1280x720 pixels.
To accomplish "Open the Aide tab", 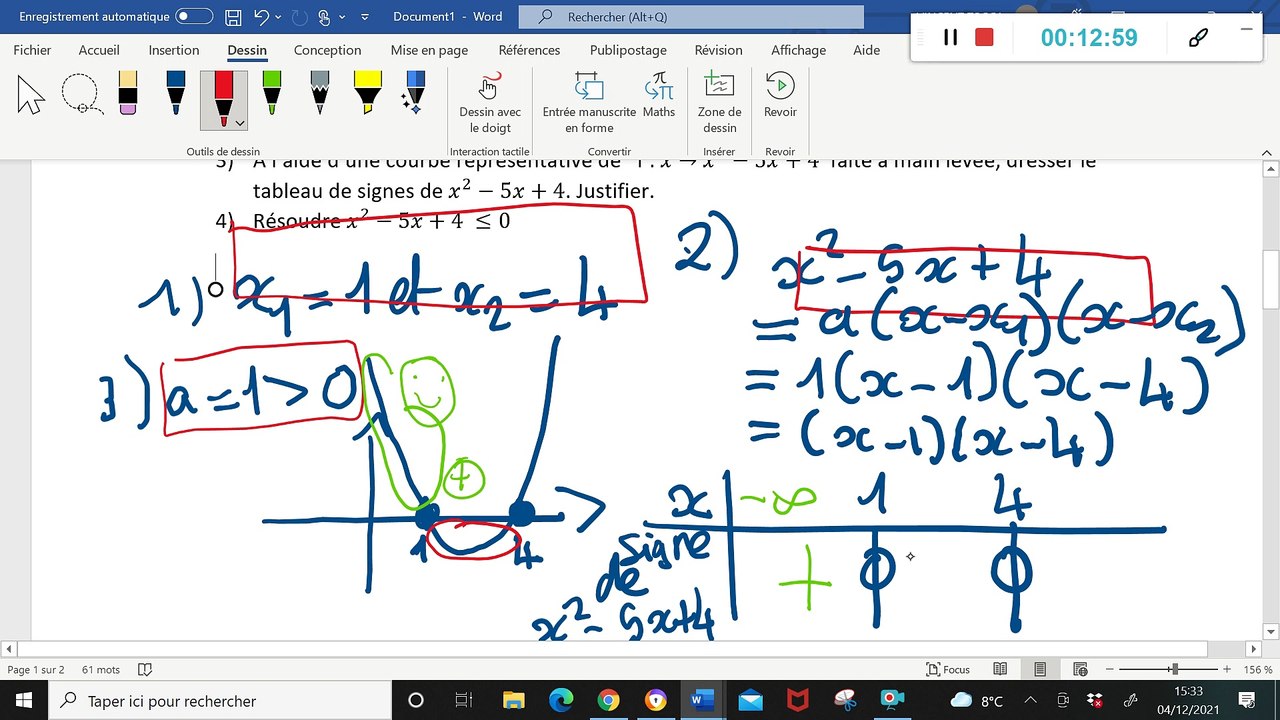I will pyautogui.click(x=866, y=50).
